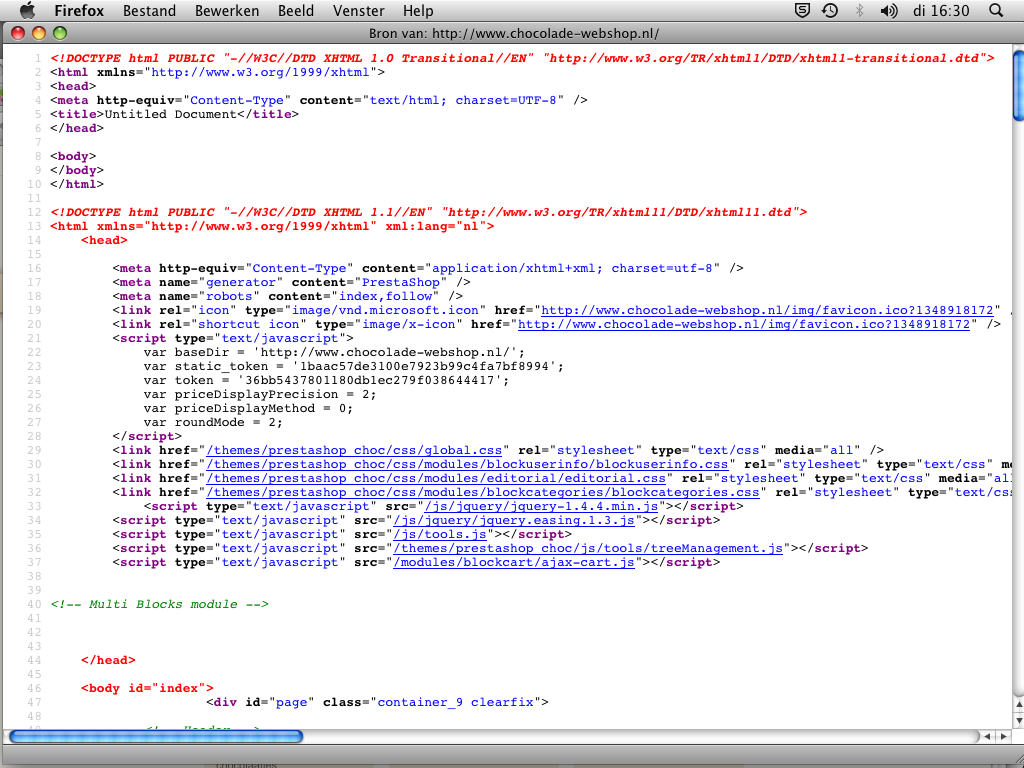Open the Time Machine menu bar icon

point(830,10)
